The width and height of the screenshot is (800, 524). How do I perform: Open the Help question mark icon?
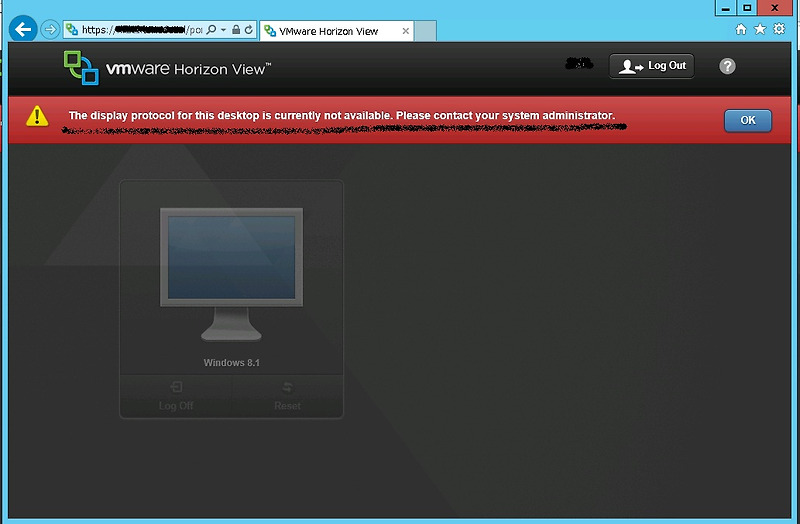tap(727, 66)
